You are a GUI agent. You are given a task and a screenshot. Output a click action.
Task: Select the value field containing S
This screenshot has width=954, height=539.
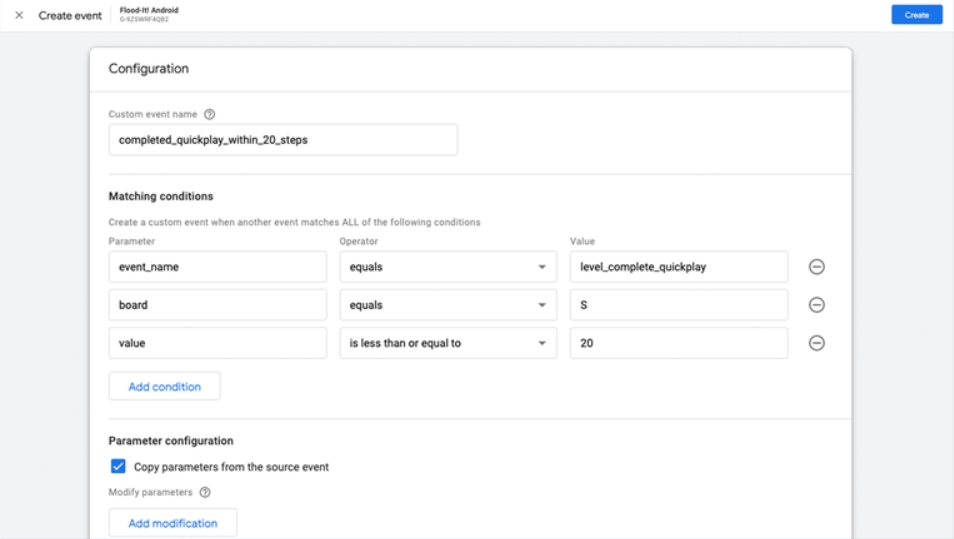(677, 305)
